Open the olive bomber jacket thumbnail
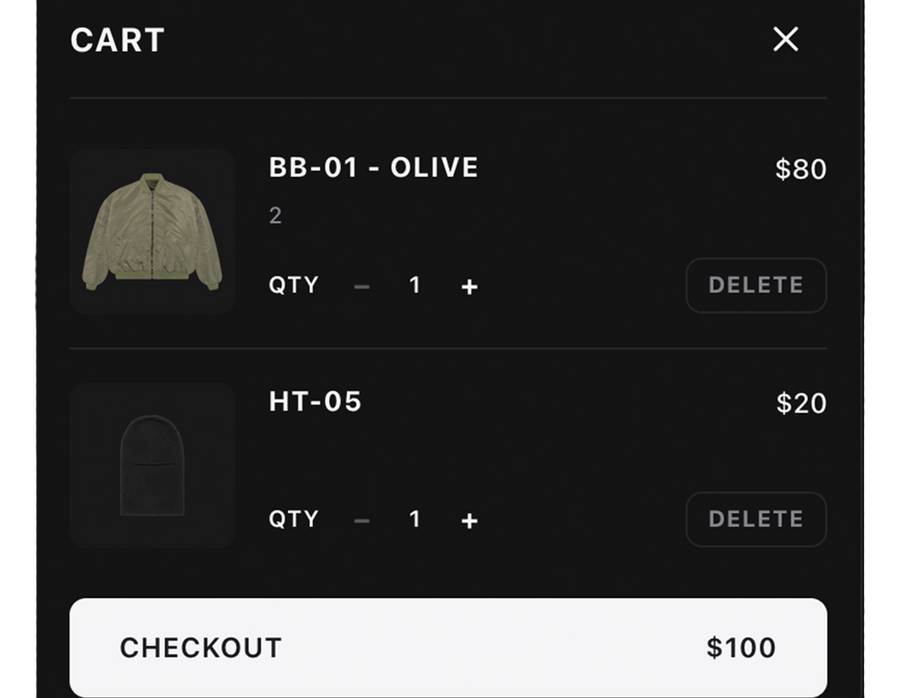 [x=152, y=231]
